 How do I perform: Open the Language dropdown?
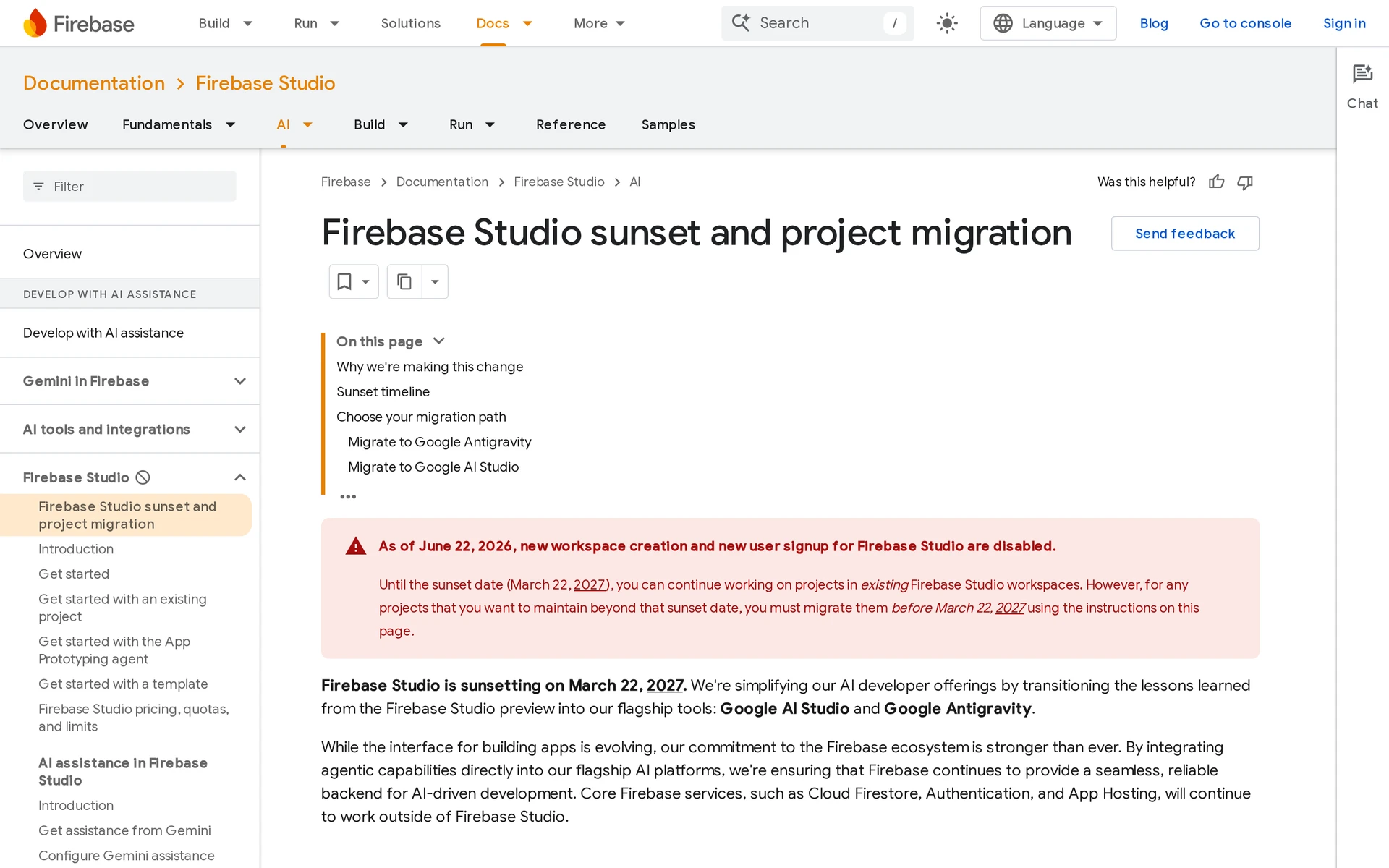[x=1048, y=23]
